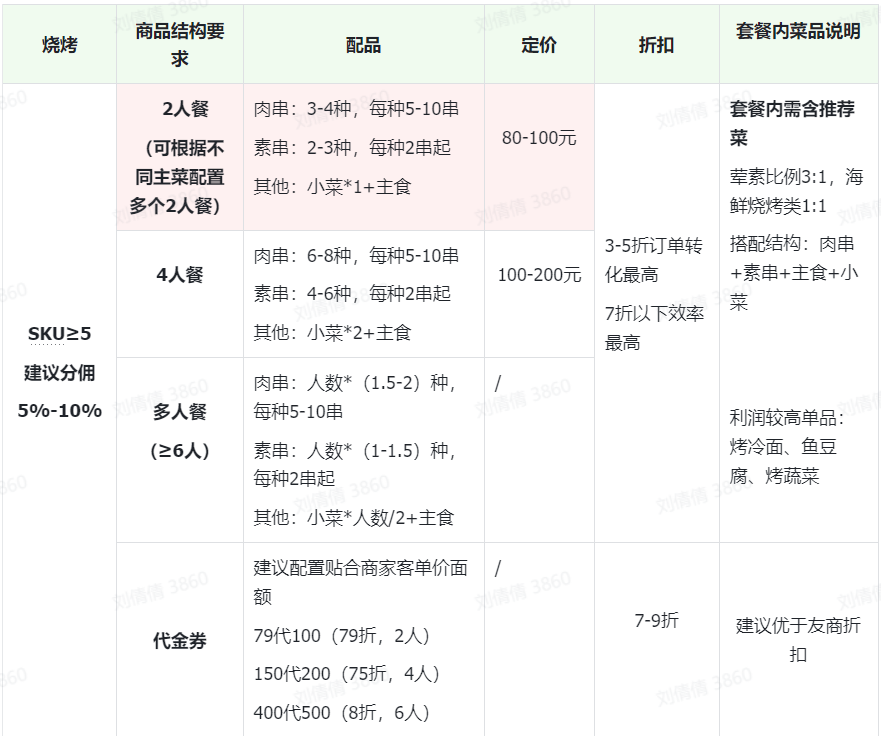Select the 套餐内菜品说明 header
Screen dimensions: 881x736
(797, 31)
